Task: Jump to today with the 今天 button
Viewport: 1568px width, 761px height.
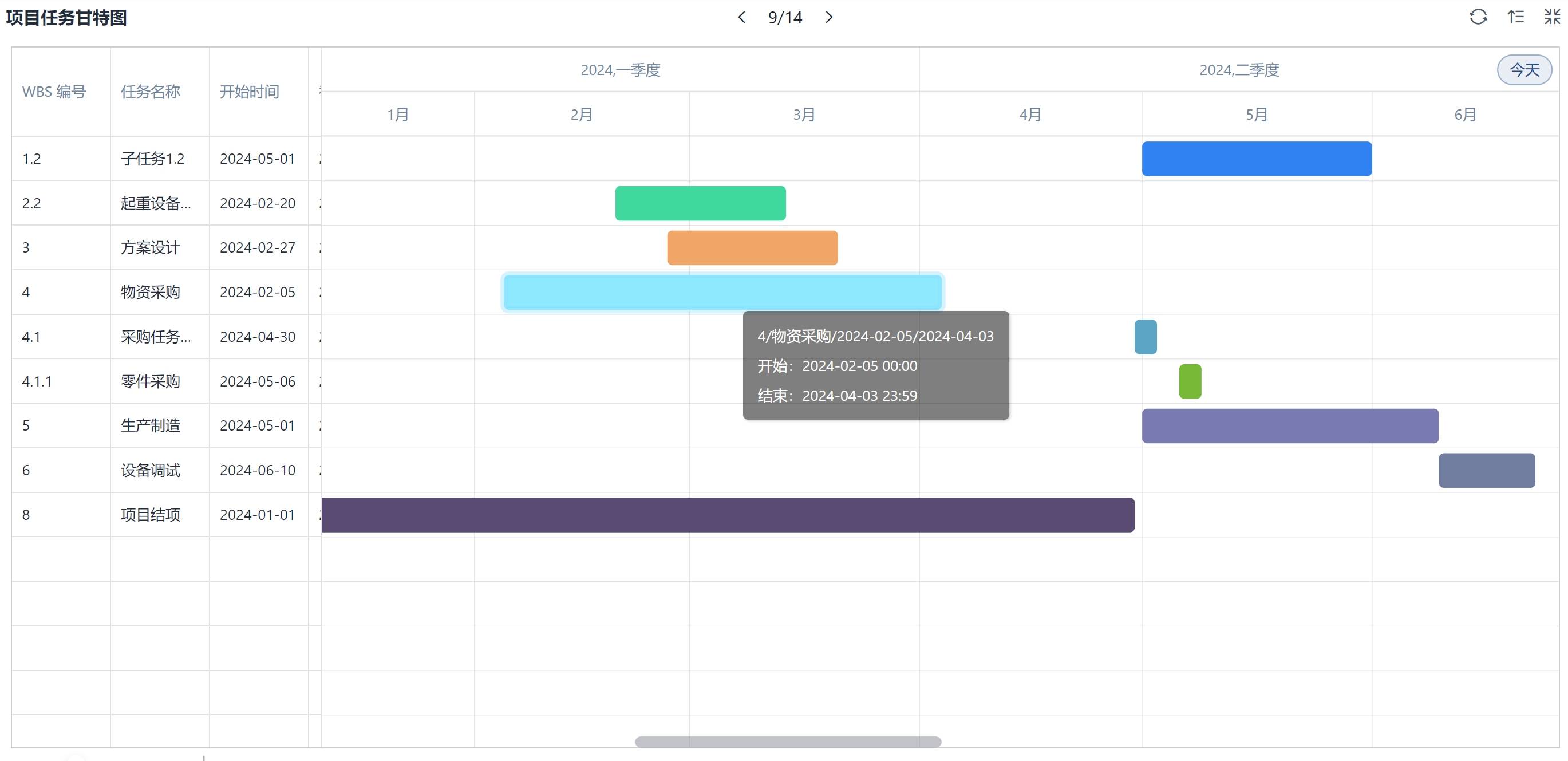Action: (x=1524, y=70)
